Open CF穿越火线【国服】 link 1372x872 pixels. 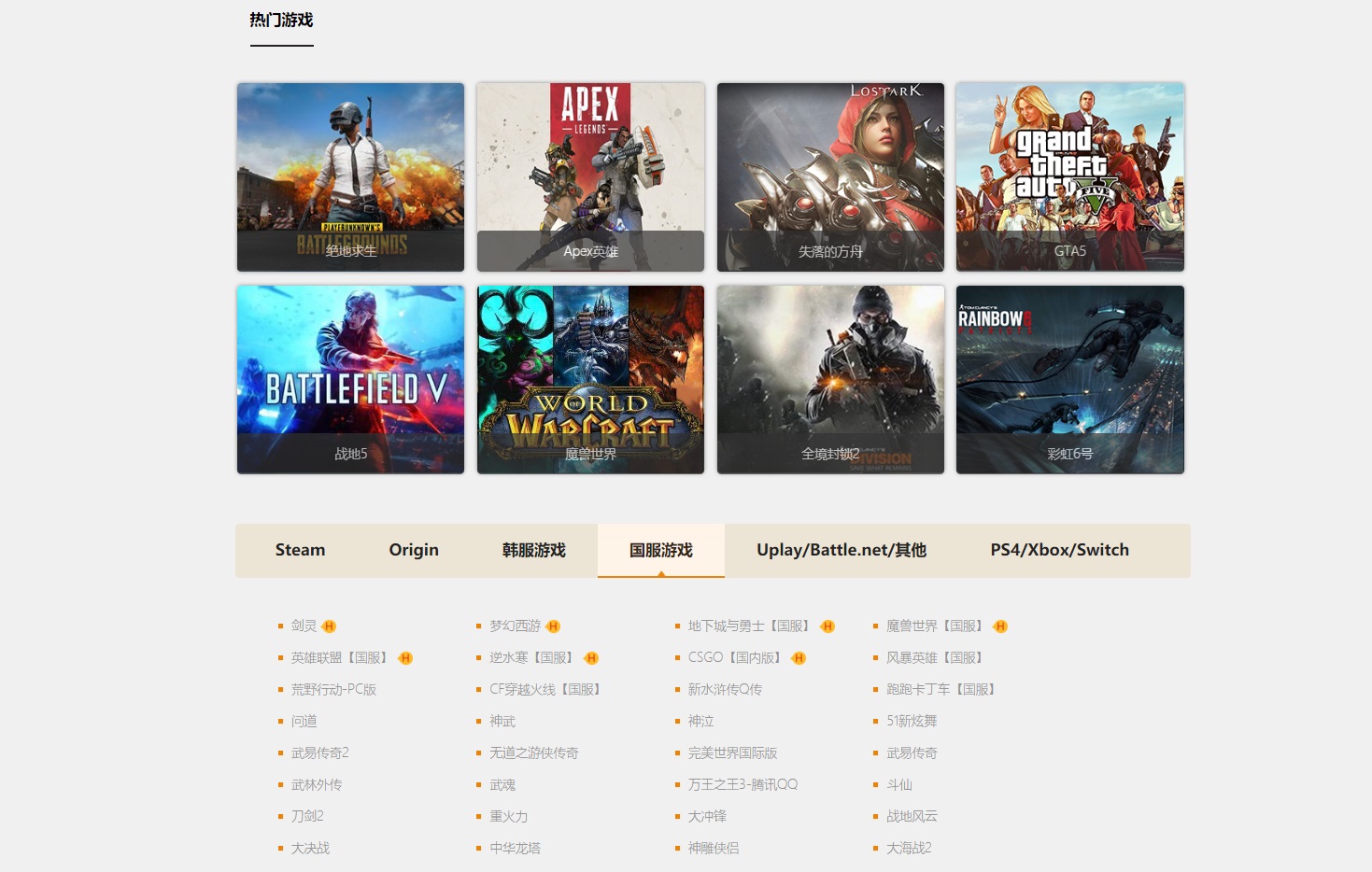[546, 689]
